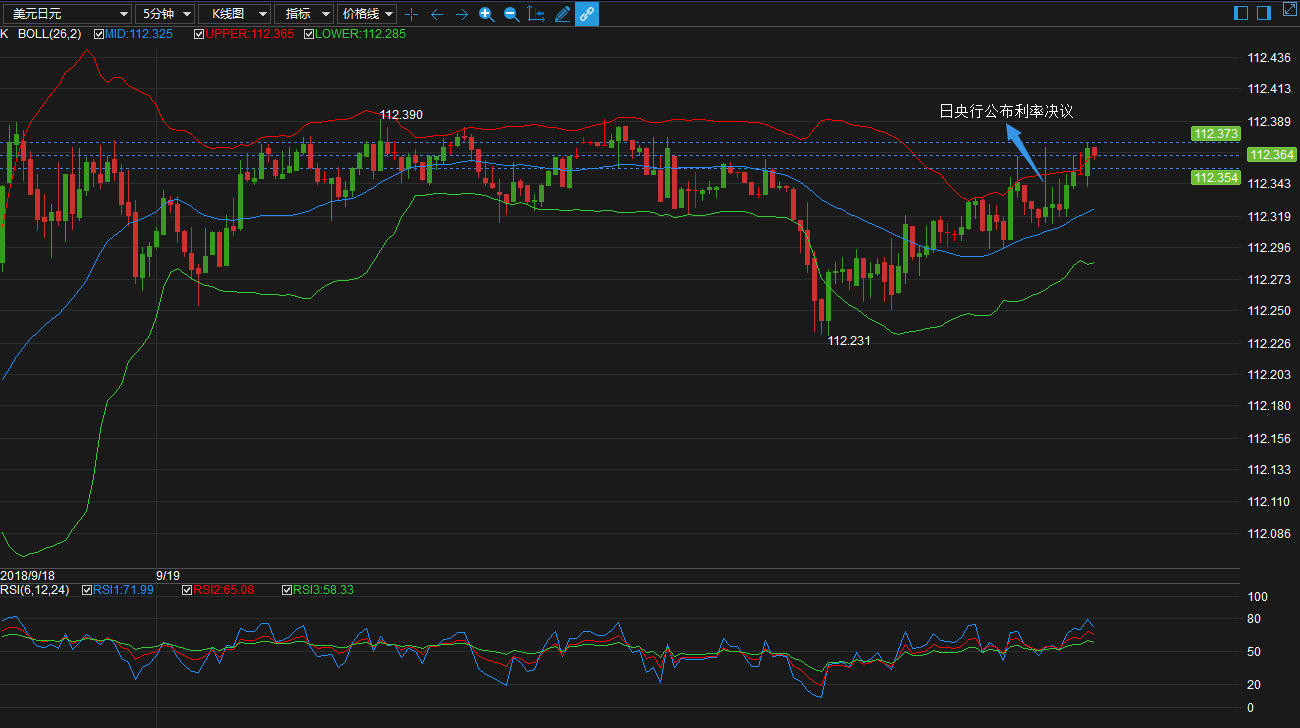Show the left side panel layout
The image size is (1300, 728).
coord(1241,13)
